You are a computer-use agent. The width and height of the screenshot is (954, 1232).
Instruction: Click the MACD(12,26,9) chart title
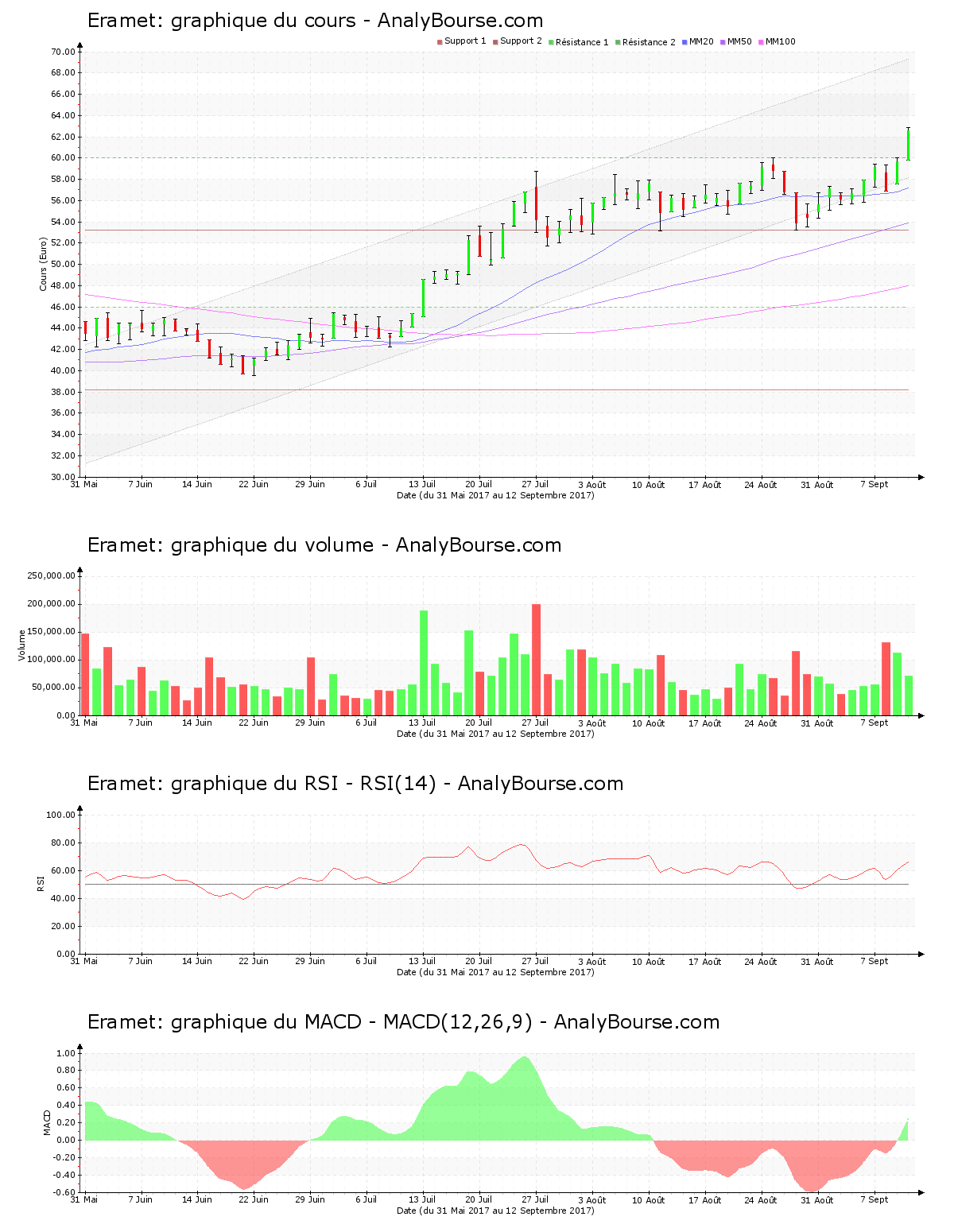(x=404, y=1022)
